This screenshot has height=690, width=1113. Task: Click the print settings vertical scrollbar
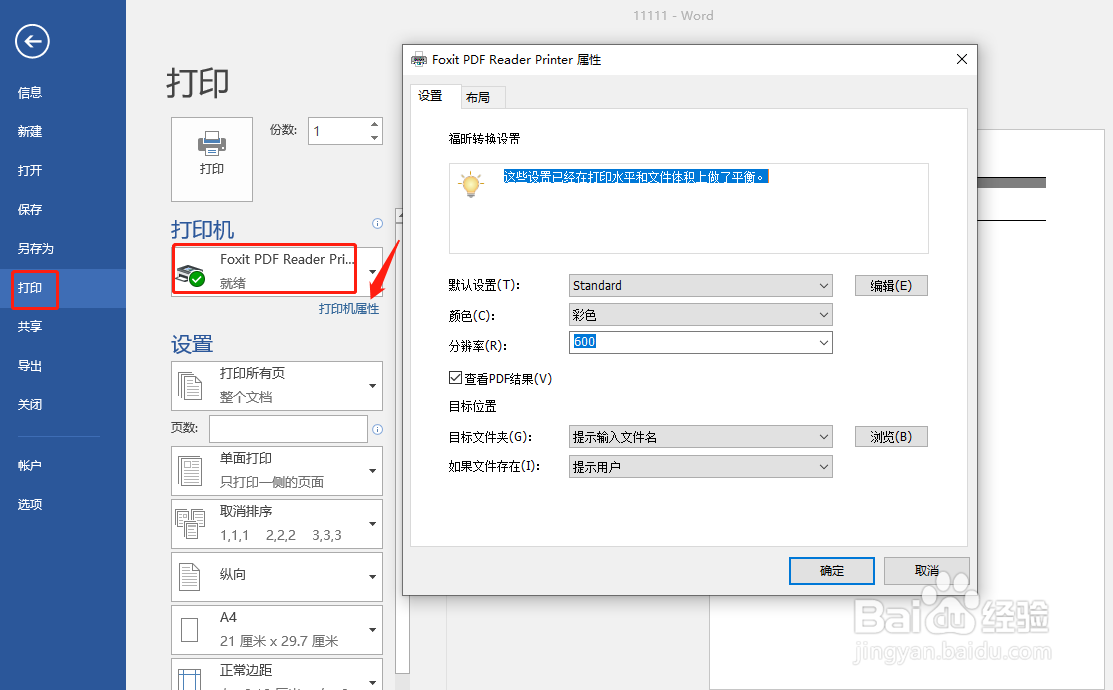[x=402, y=447]
